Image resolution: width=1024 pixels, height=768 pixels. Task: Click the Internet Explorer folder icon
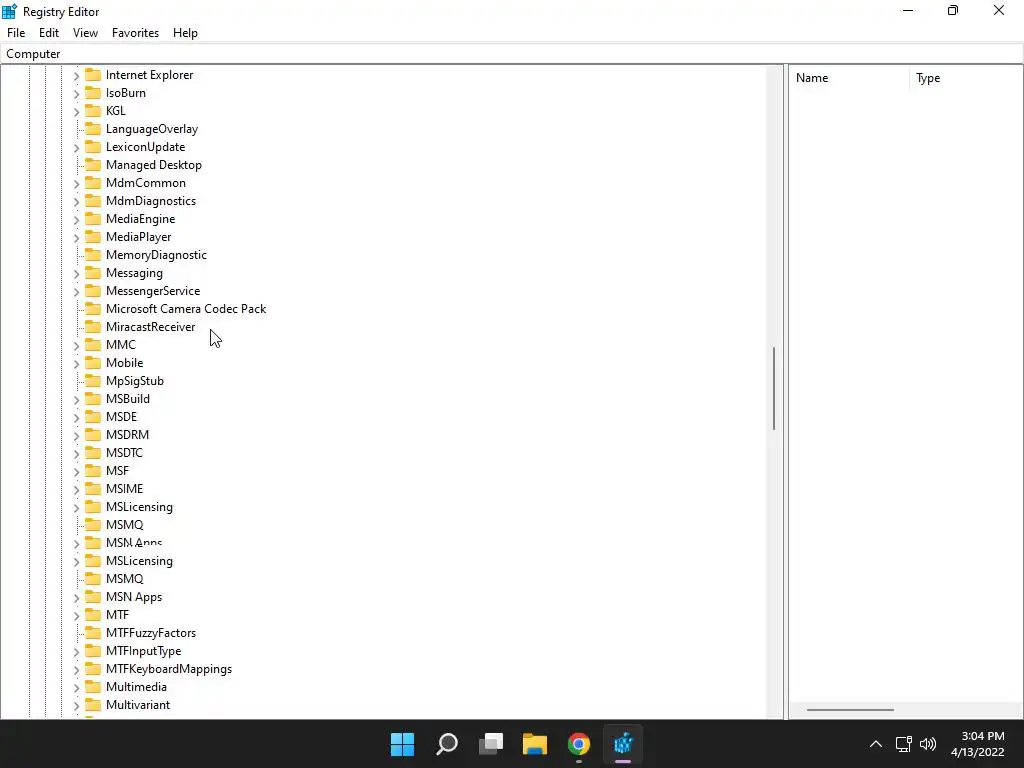click(93, 74)
